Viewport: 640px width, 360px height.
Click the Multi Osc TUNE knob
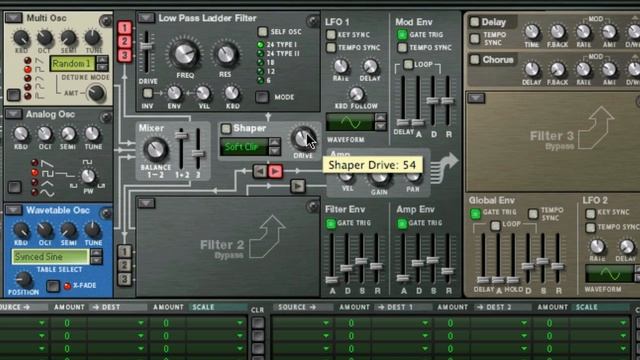pos(92,38)
